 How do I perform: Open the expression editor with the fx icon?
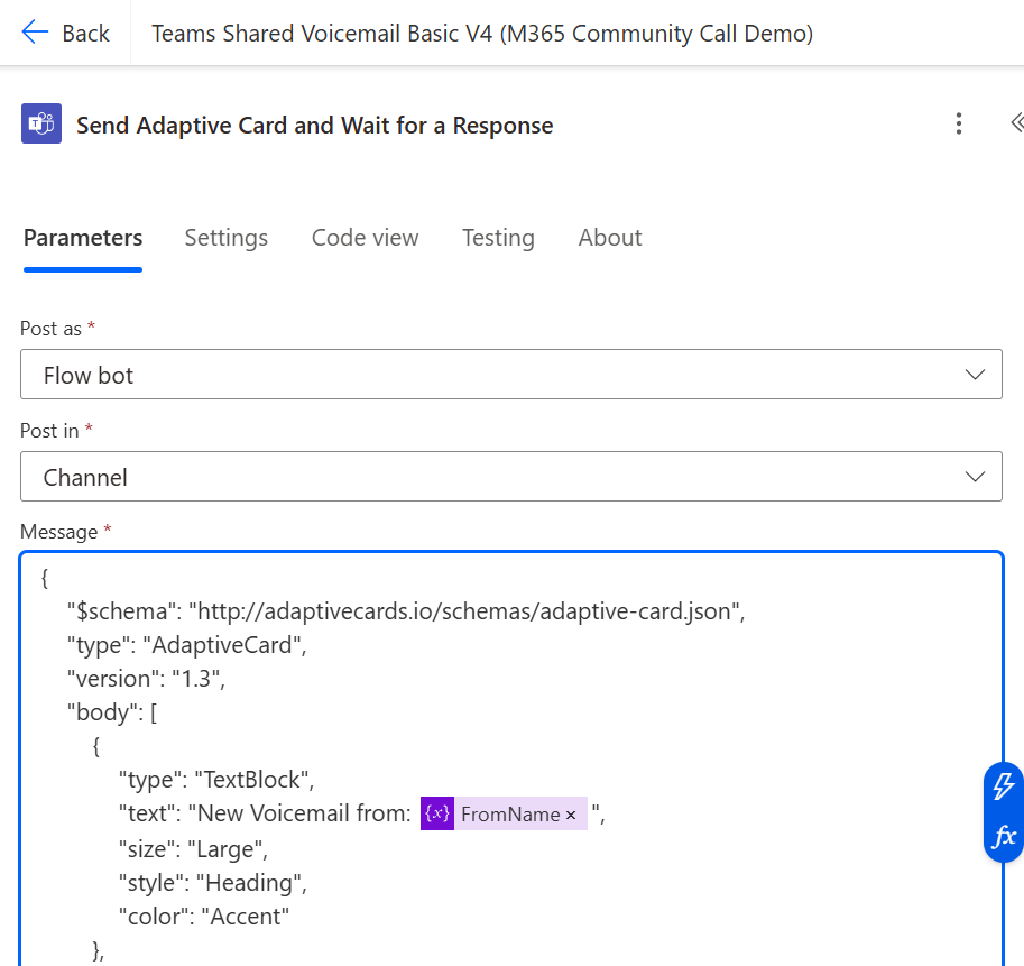(1003, 838)
